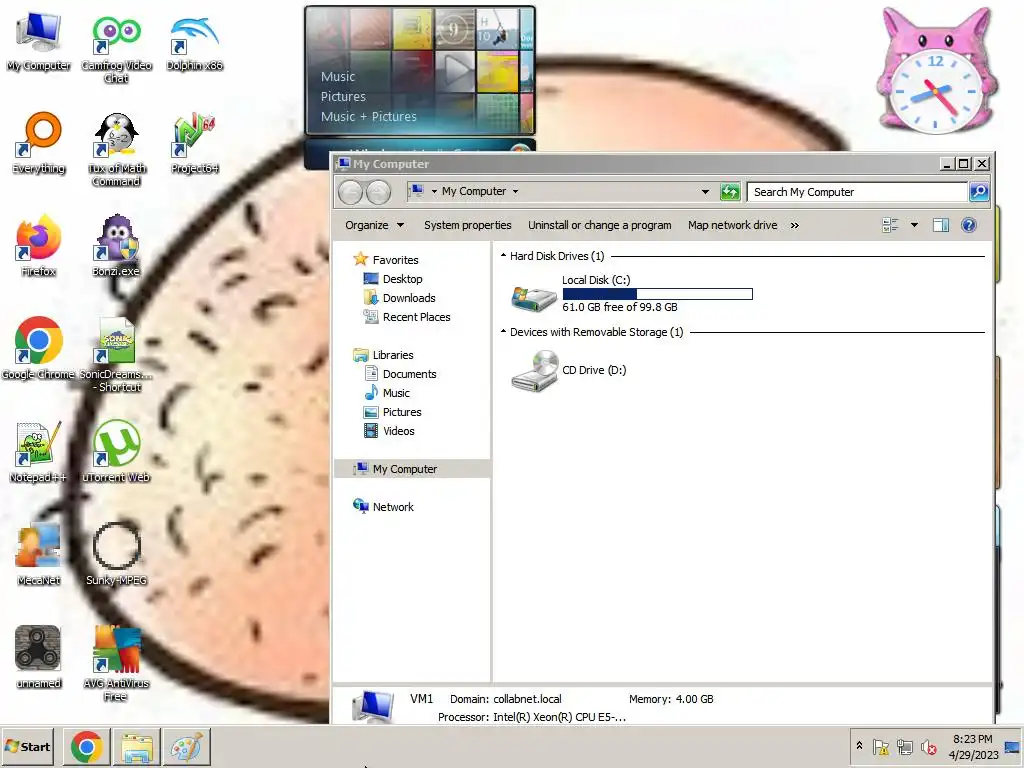Click the Explorer forward navigation arrow
The width and height of the screenshot is (1024, 768).
coord(378,192)
